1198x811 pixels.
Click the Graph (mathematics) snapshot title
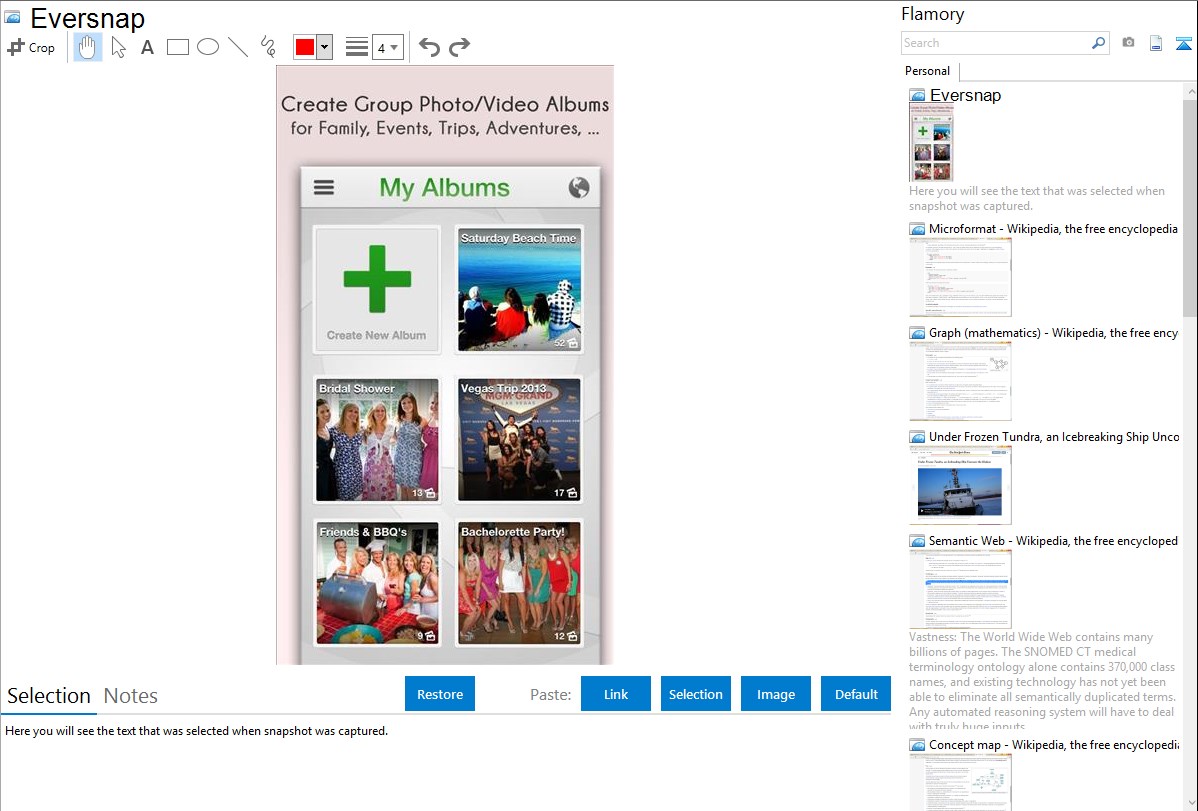coord(1053,333)
